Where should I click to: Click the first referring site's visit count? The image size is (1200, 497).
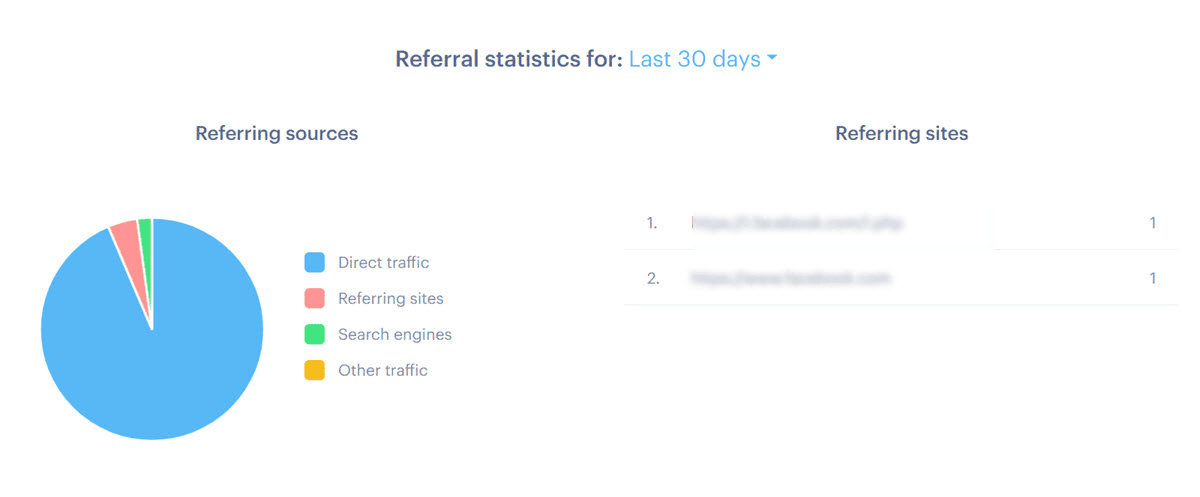pos(1152,223)
